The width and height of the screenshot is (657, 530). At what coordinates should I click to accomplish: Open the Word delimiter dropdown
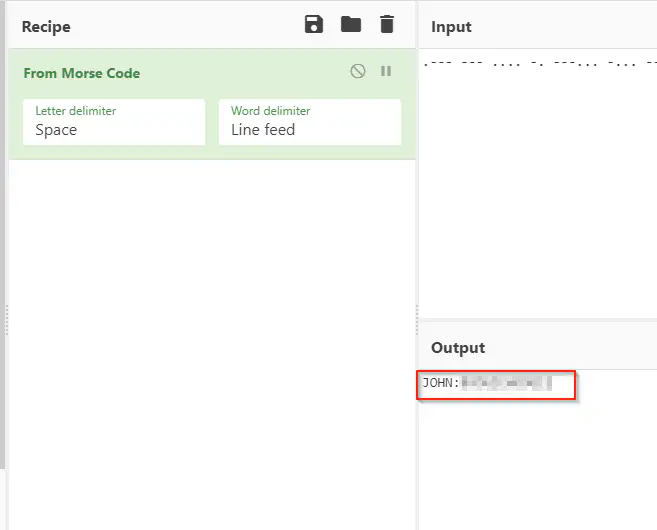click(310, 122)
